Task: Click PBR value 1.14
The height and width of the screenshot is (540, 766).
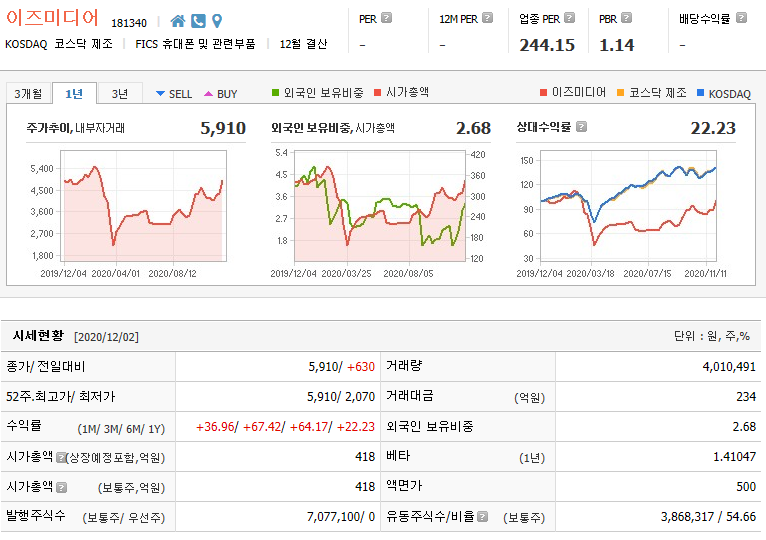Action: (617, 45)
